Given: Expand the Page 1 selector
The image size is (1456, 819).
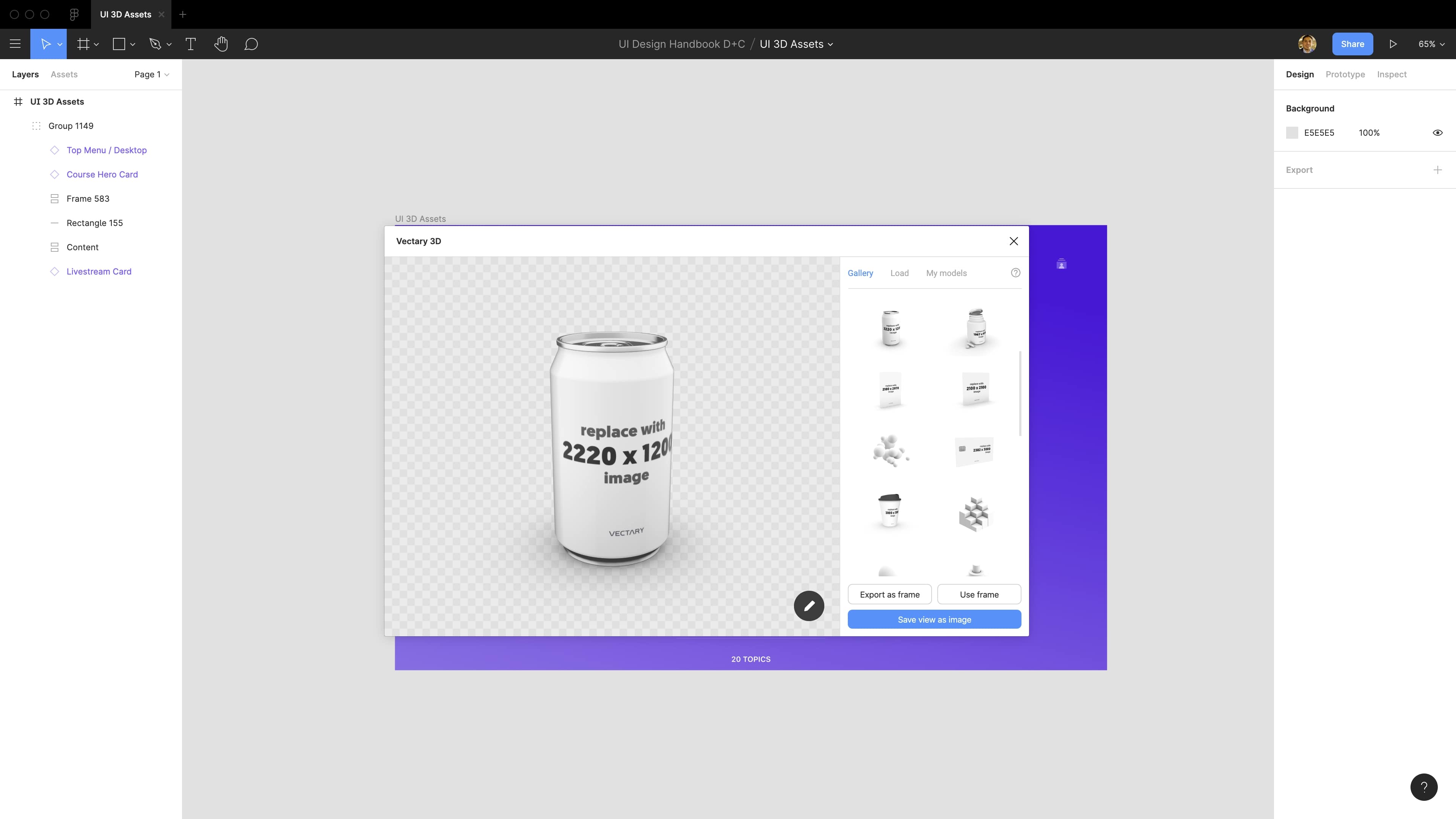Looking at the screenshot, I should point(151,74).
